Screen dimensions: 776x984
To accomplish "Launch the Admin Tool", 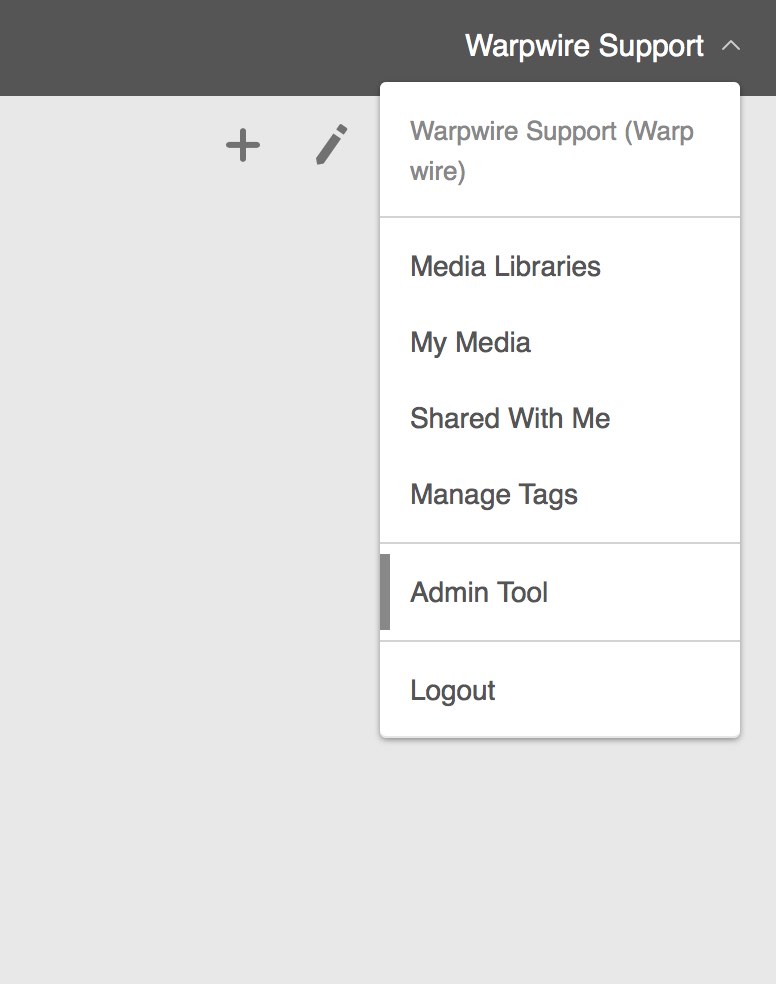I will (x=560, y=592).
